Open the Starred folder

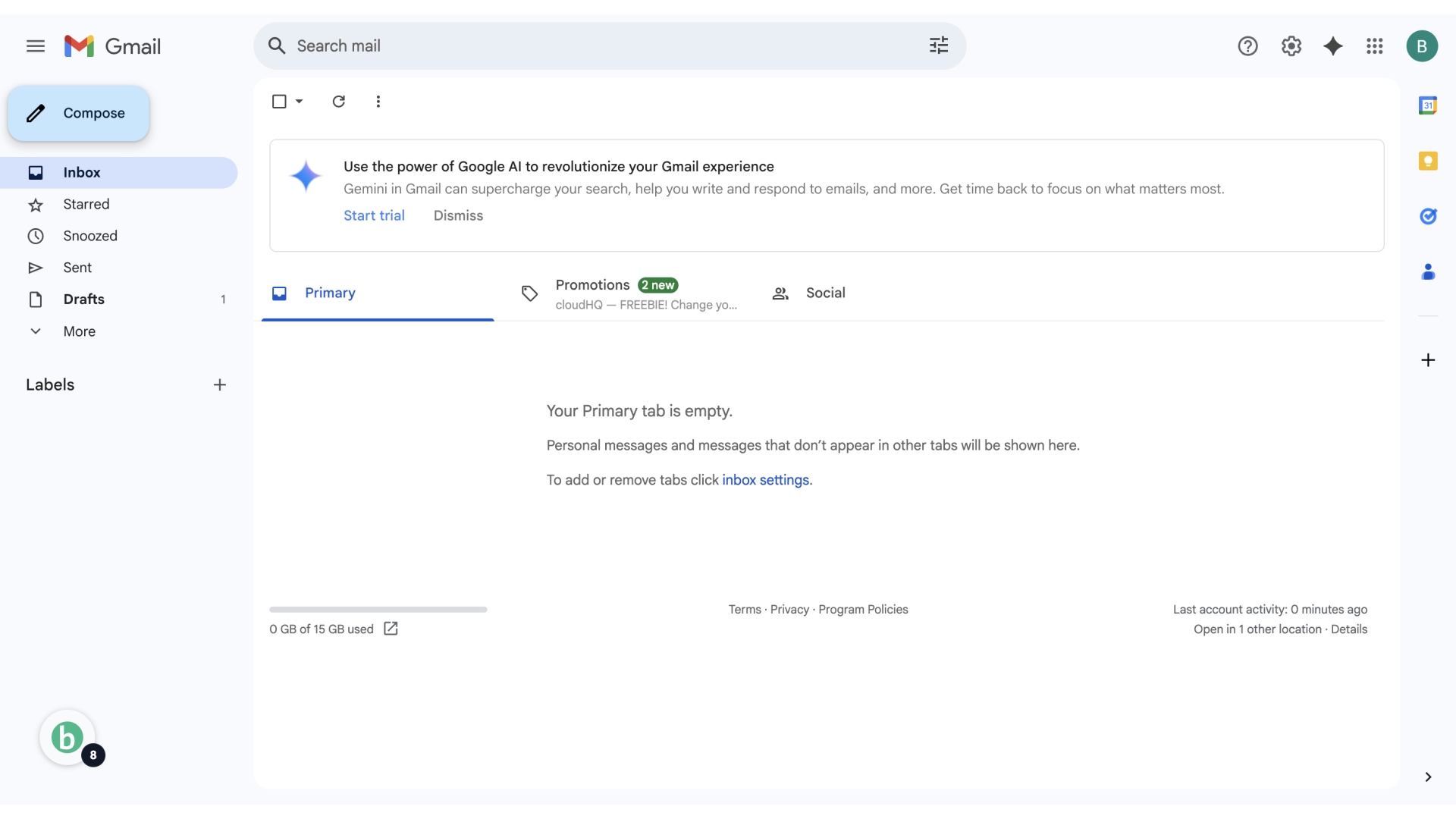point(118,205)
